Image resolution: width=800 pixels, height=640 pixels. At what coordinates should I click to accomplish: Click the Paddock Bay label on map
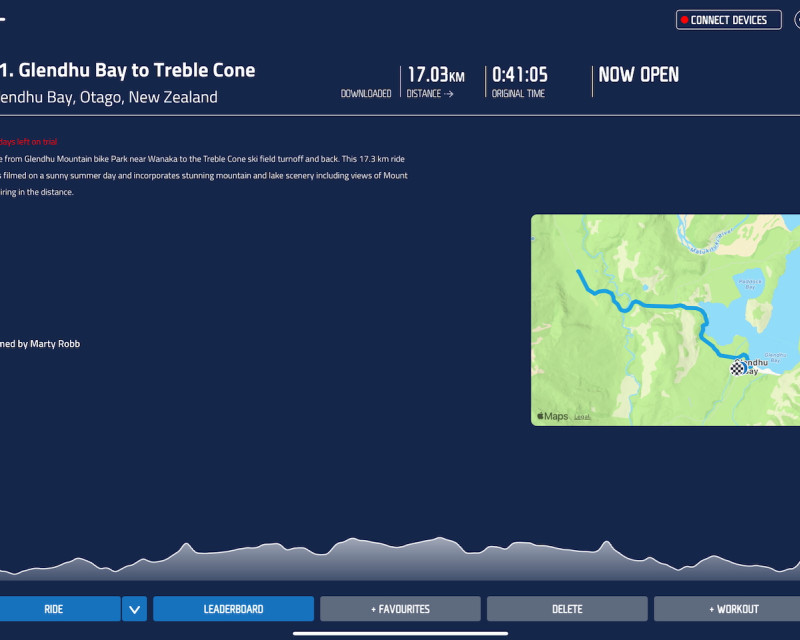750,282
